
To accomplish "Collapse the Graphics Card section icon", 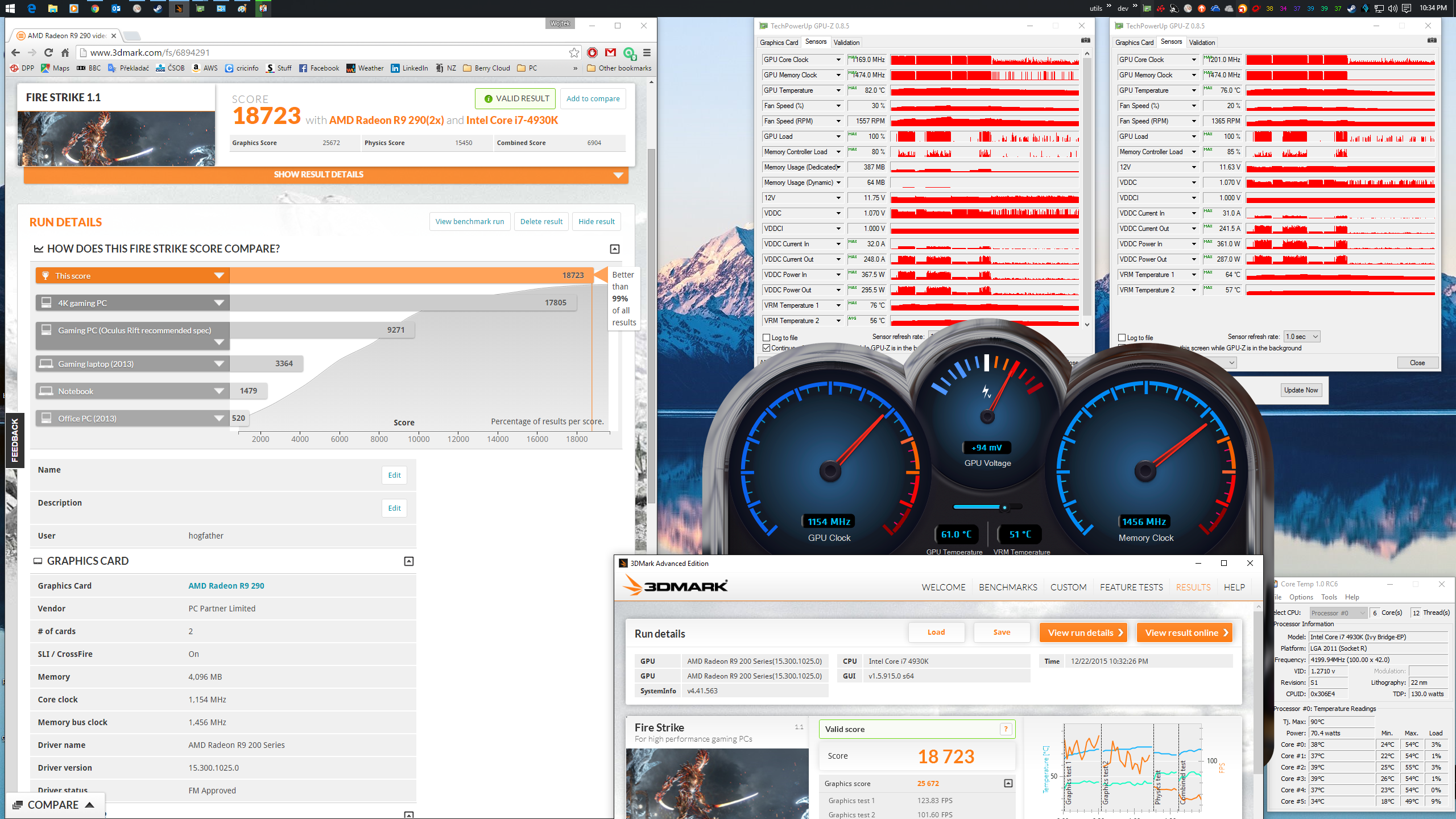I will tap(408, 561).
